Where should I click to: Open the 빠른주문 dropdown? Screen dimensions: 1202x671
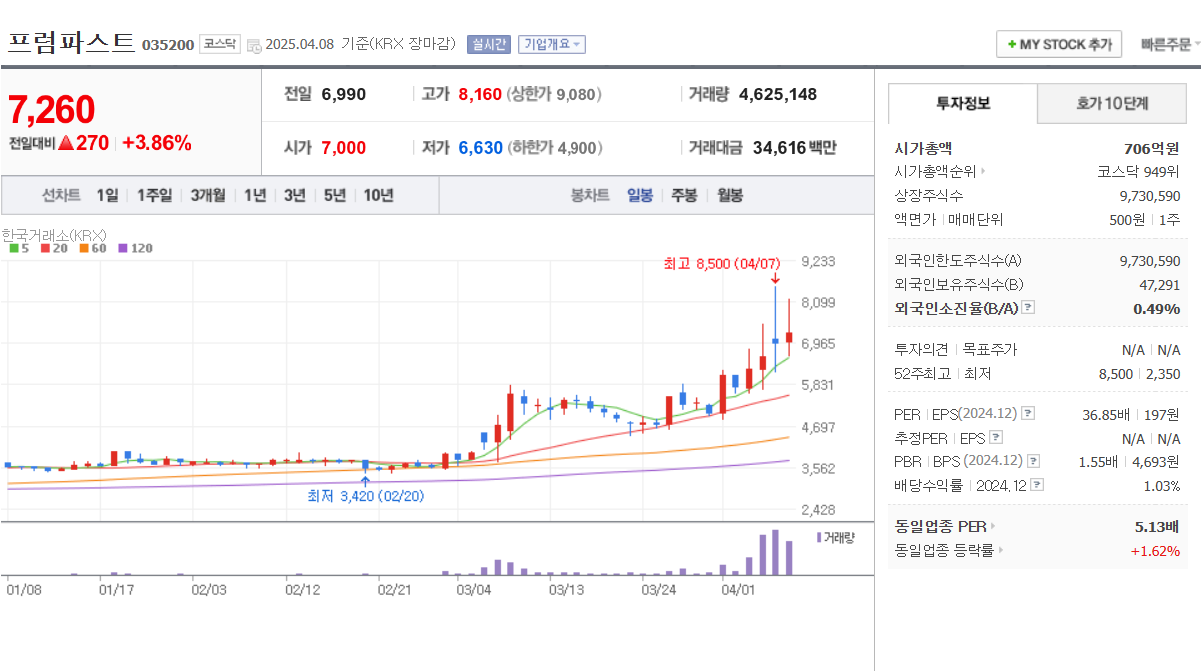(x=1170, y=45)
